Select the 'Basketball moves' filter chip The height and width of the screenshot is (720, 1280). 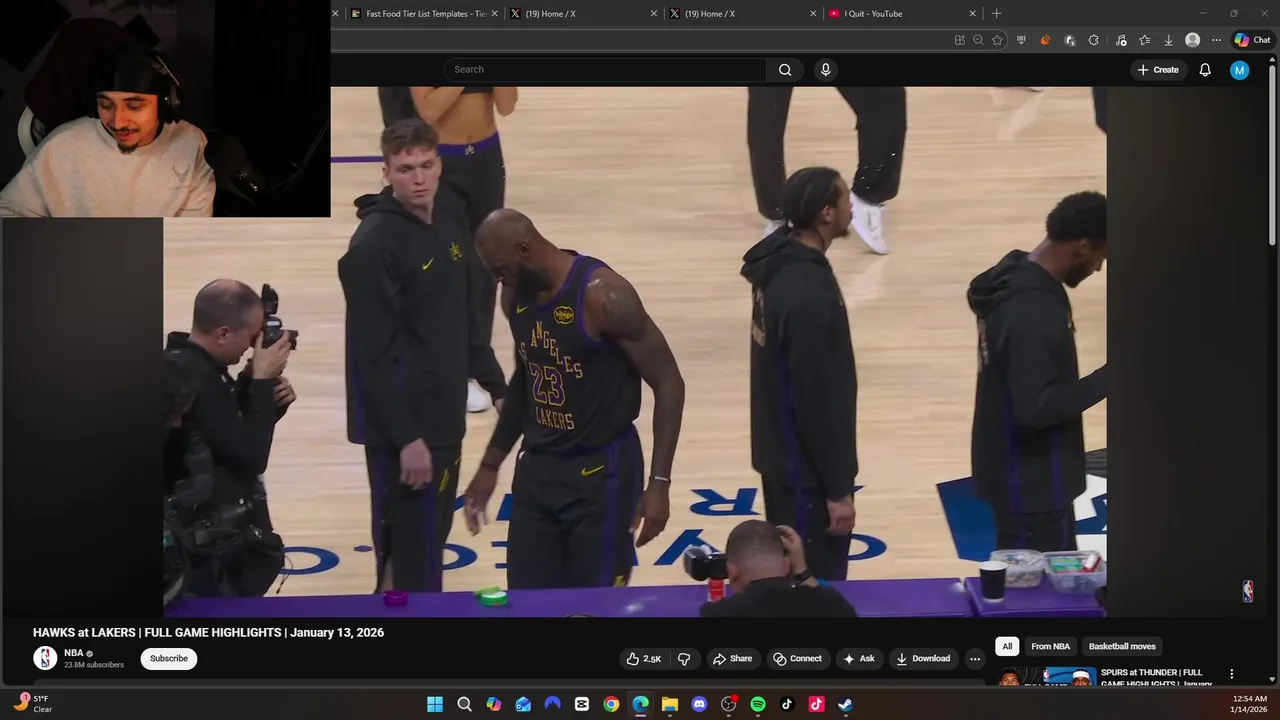[1122, 646]
